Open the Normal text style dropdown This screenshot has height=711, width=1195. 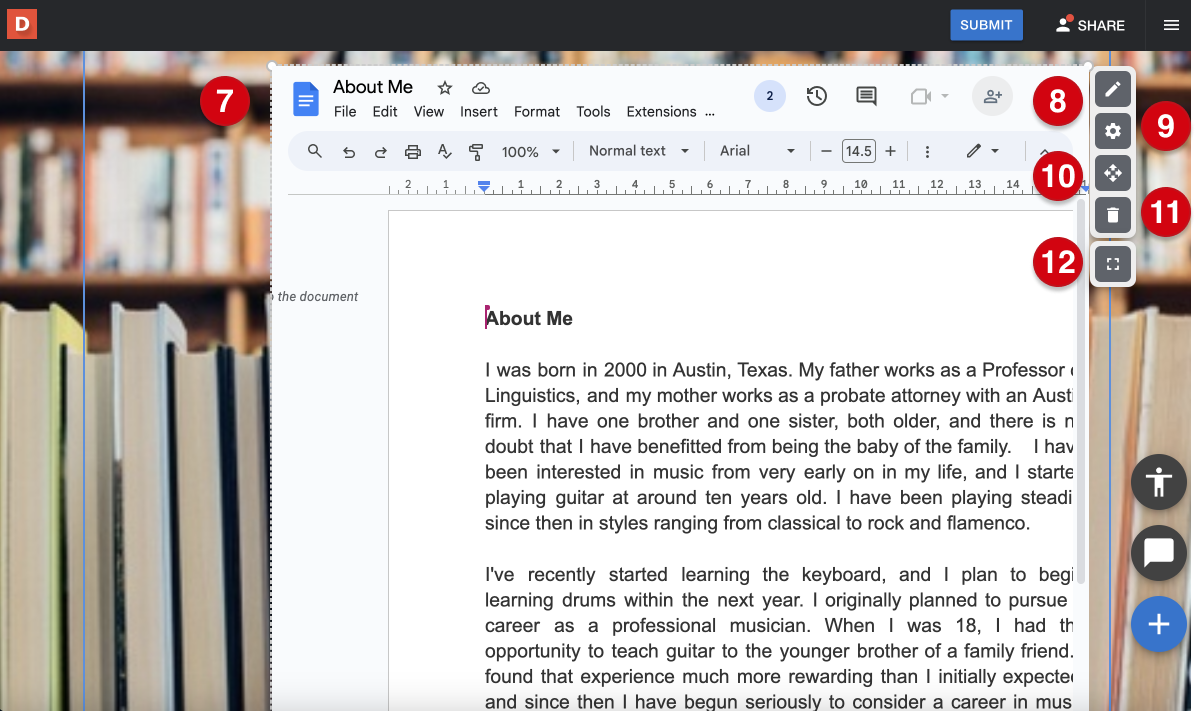pyautogui.click(x=639, y=151)
